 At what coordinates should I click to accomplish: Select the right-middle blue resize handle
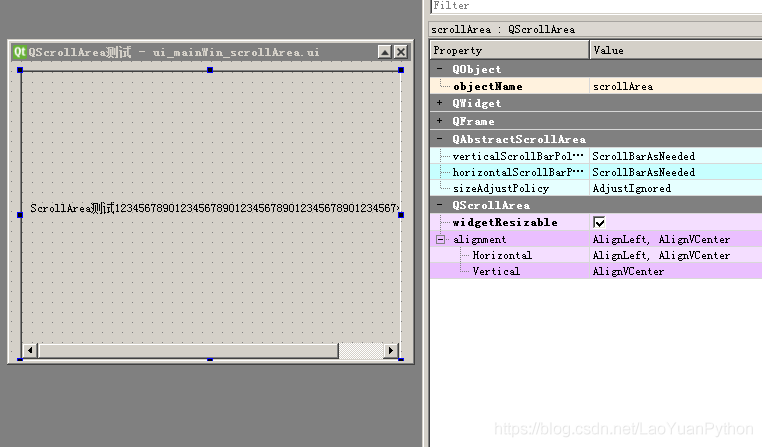[x=401, y=215]
